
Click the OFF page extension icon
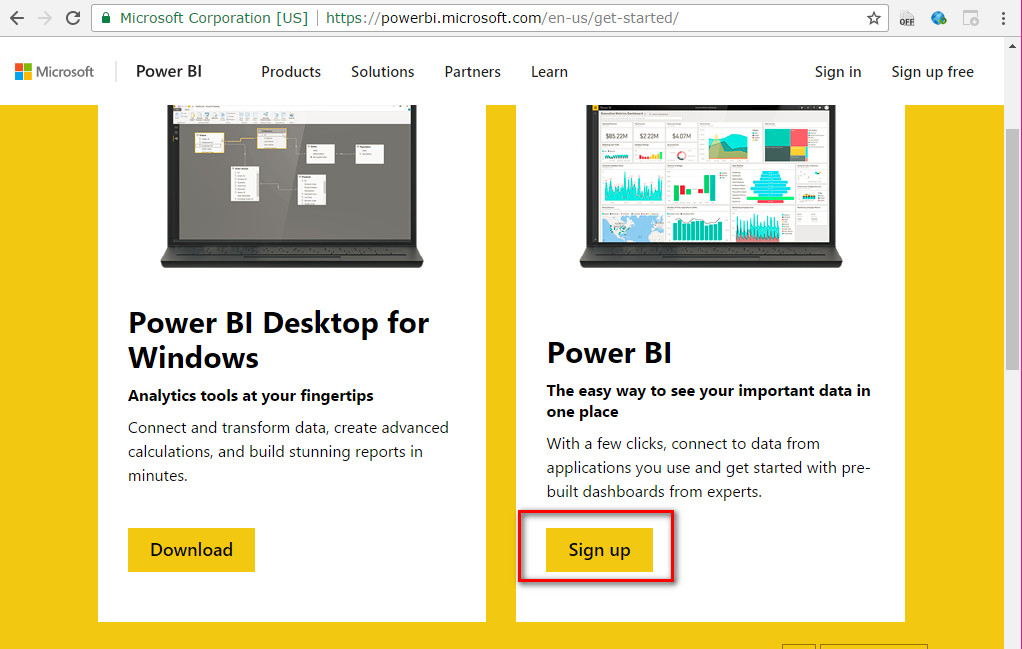pos(906,17)
